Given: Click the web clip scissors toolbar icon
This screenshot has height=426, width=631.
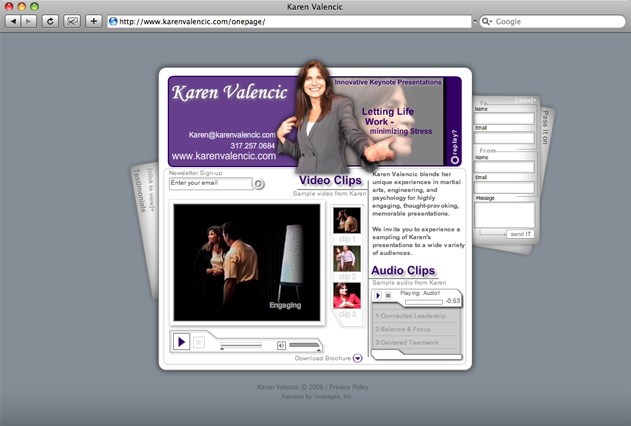Looking at the screenshot, I should 72,21.
